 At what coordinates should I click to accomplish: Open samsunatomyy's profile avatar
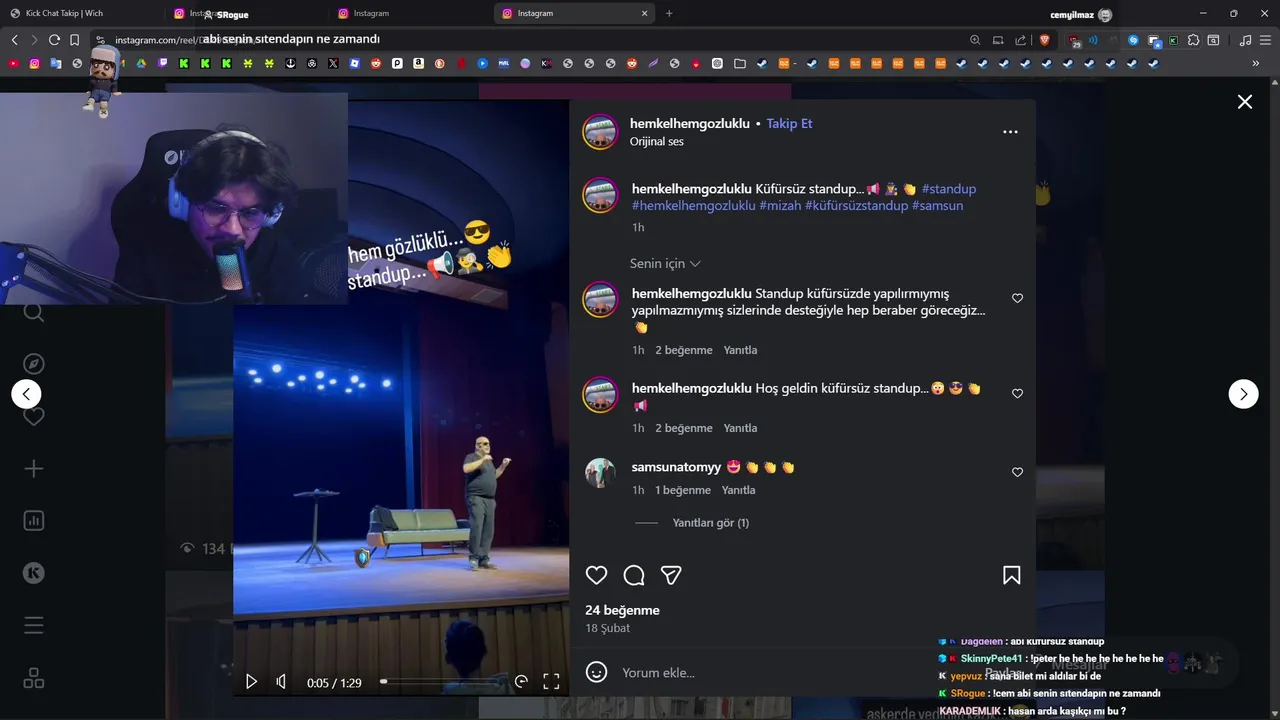coord(601,473)
